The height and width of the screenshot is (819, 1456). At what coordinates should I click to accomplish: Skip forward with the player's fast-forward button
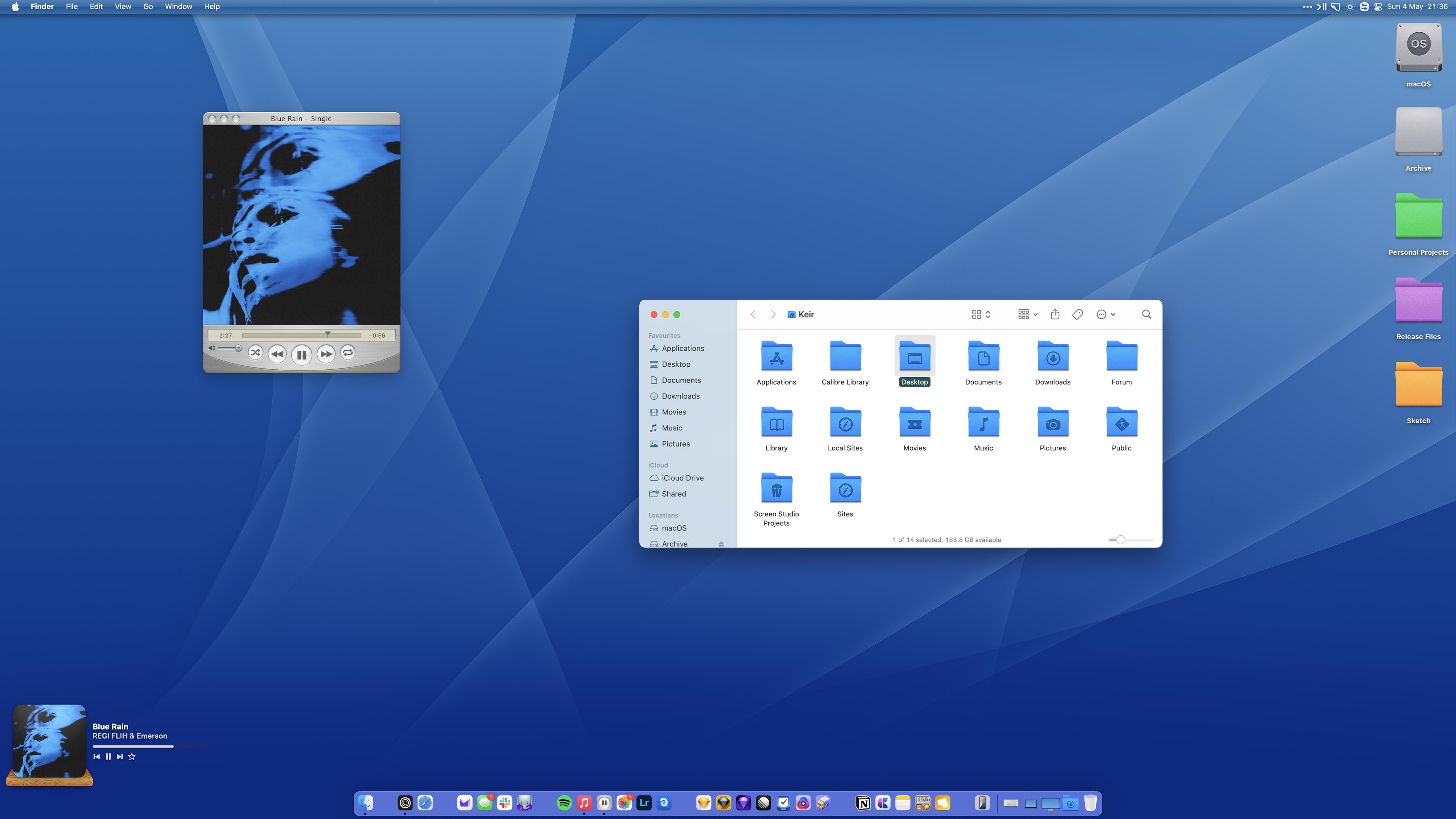(326, 355)
